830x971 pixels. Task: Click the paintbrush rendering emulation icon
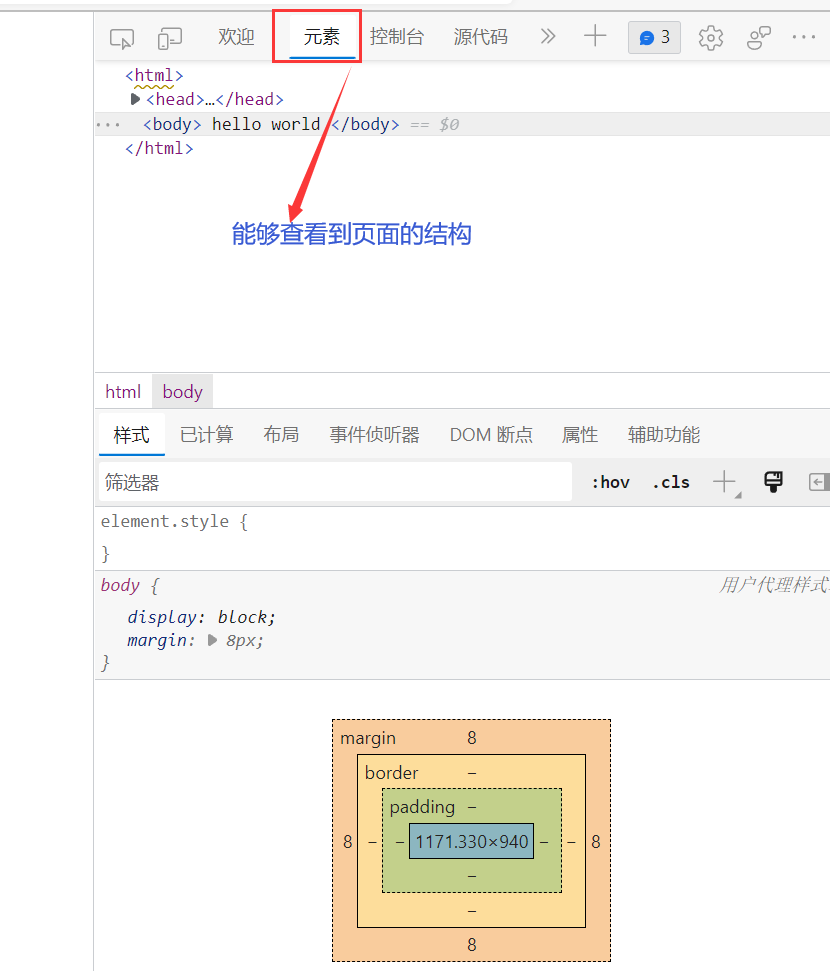773,482
